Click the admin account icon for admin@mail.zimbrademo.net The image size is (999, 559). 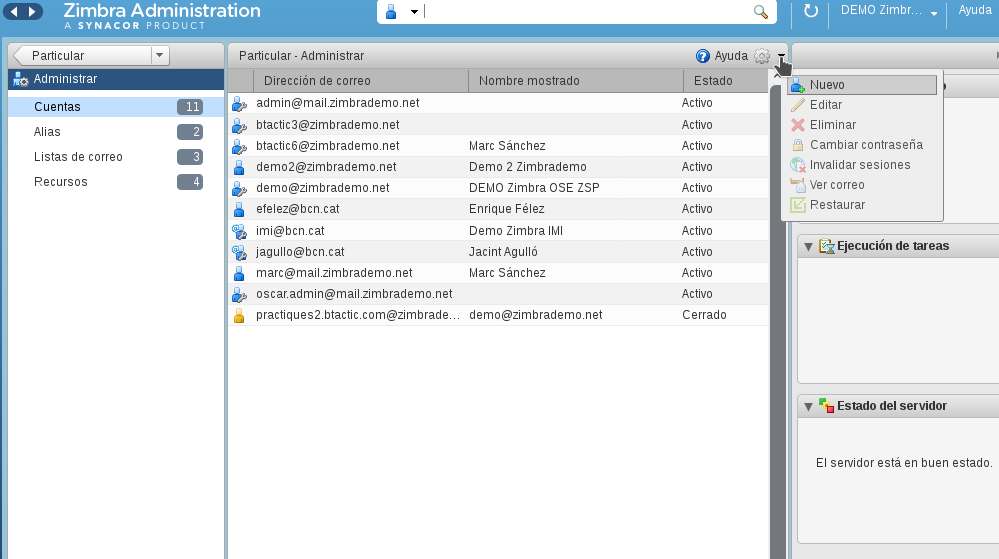pos(239,103)
